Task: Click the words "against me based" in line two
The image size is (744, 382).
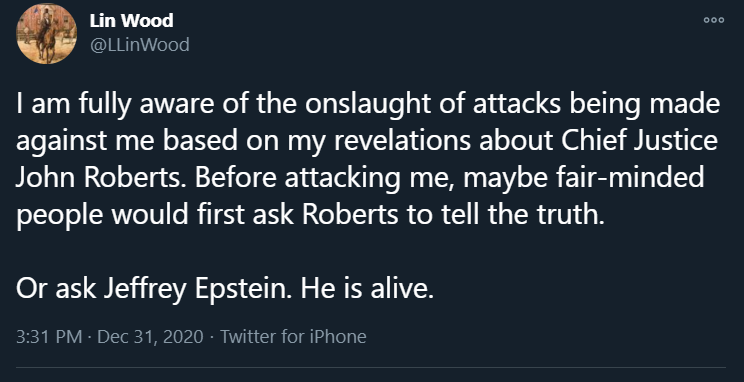Action: tap(127, 141)
